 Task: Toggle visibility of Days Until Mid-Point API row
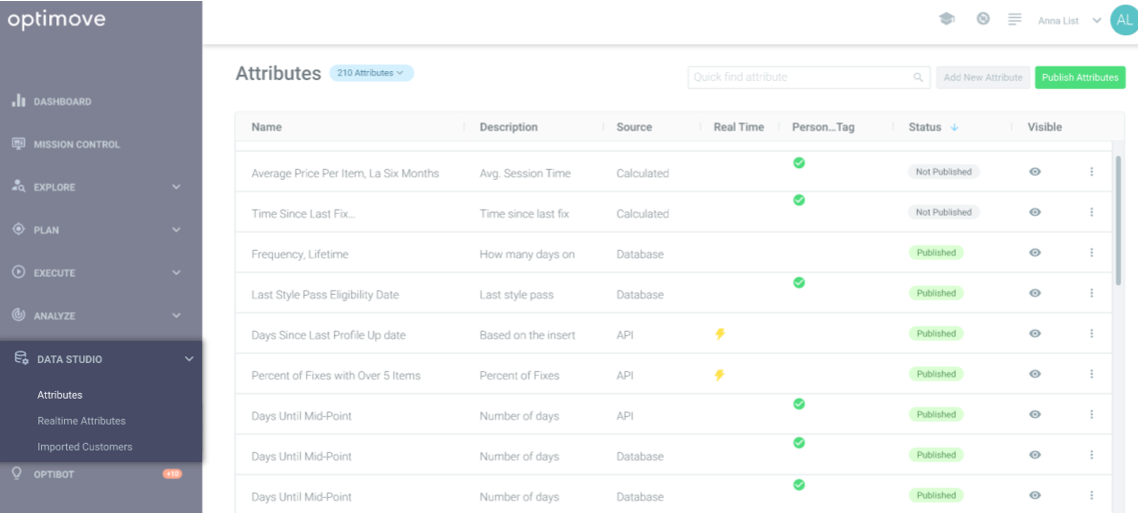tap(1035, 414)
